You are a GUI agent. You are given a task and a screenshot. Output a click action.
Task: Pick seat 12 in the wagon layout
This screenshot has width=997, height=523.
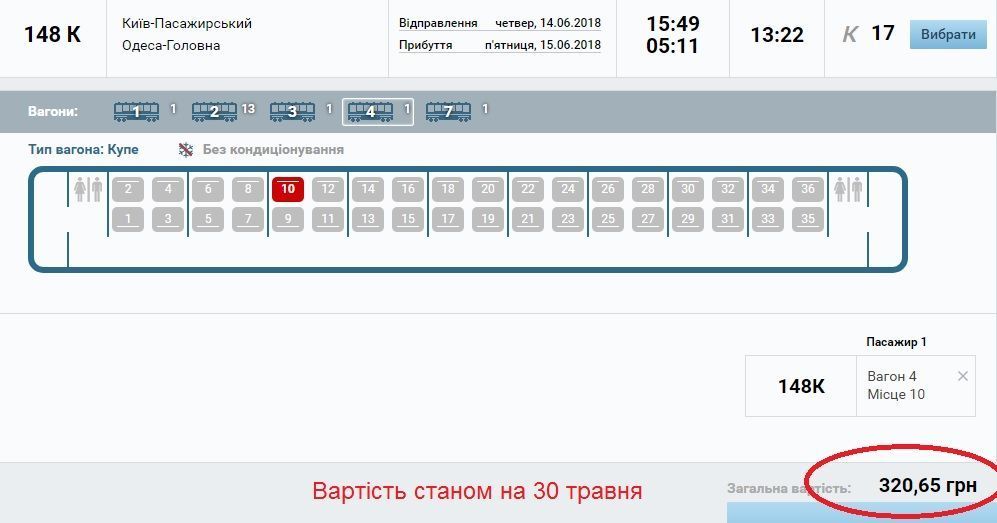click(x=328, y=189)
